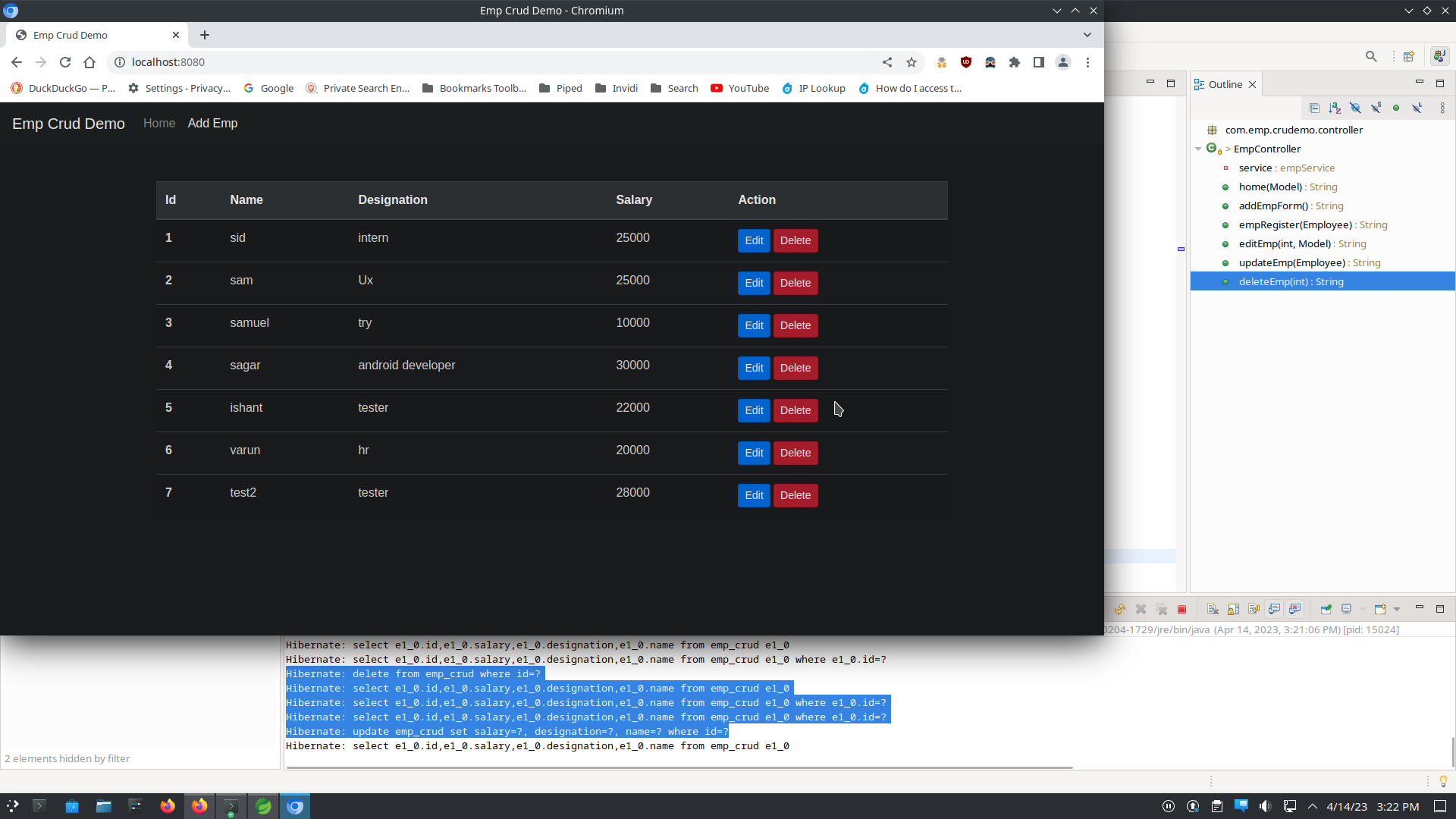Open the Add Emp nav link
This screenshot has height=819, width=1456.
coord(212,123)
